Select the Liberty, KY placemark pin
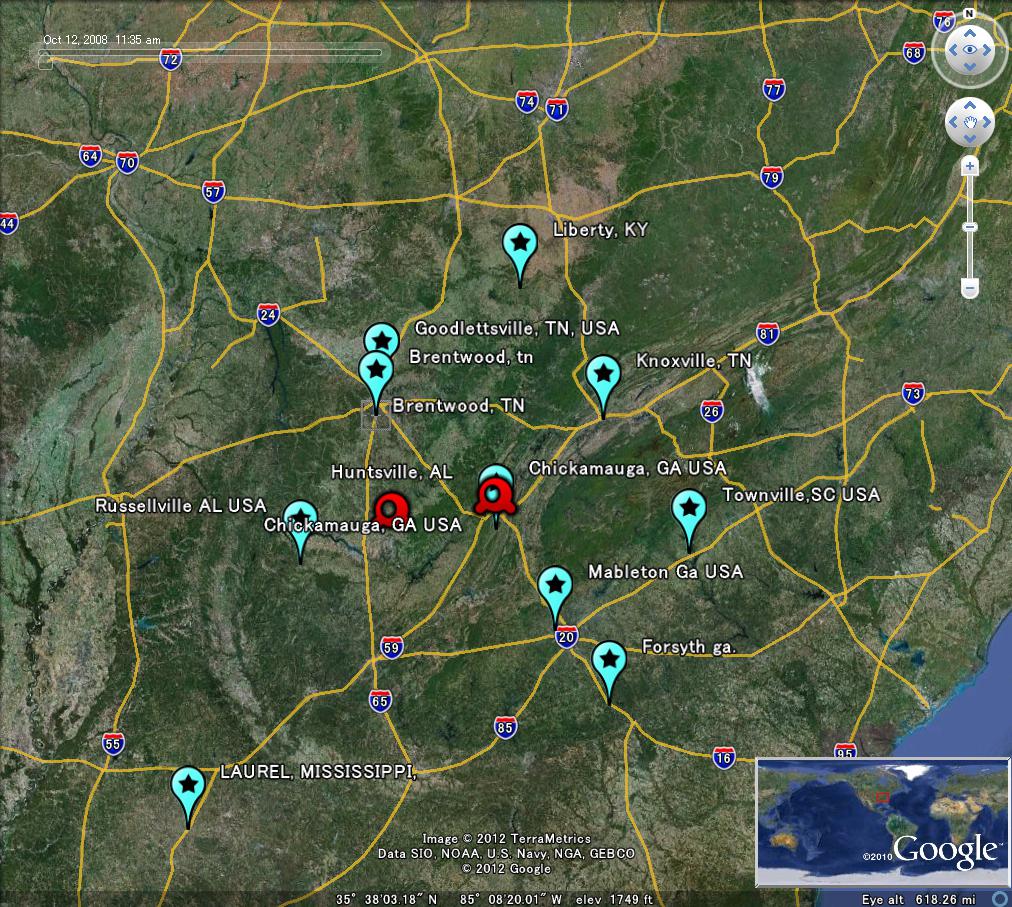 521,242
